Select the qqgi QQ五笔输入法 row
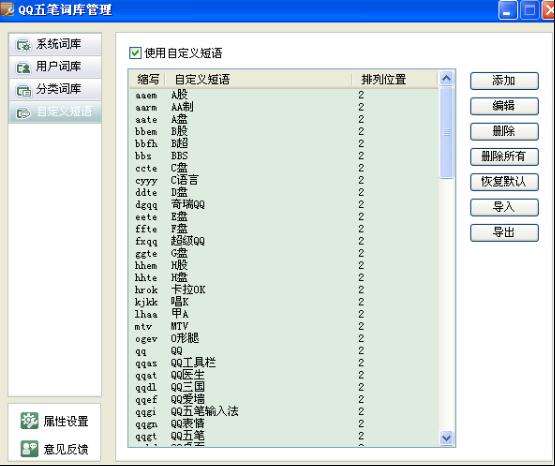The height and width of the screenshot is (466, 555). tap(283, 412)
